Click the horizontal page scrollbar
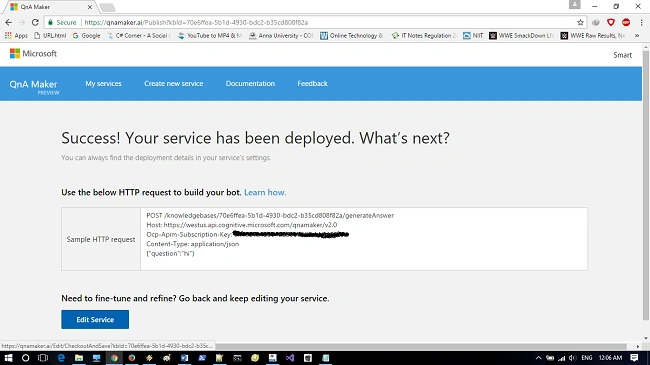Viewport: 650px width, 365px height. [x=421, y=346]
